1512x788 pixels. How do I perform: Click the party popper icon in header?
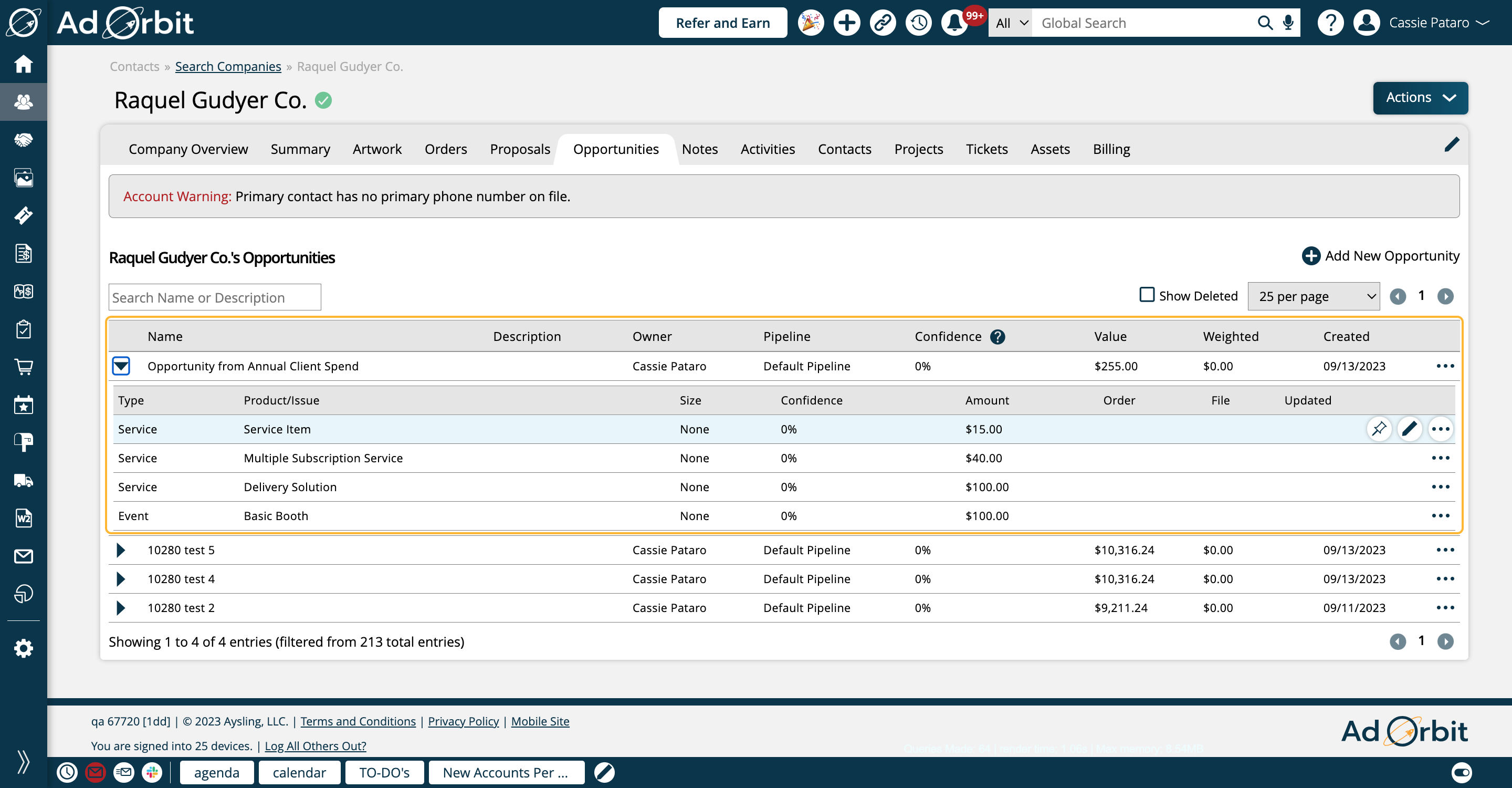[x=811, y=23]
